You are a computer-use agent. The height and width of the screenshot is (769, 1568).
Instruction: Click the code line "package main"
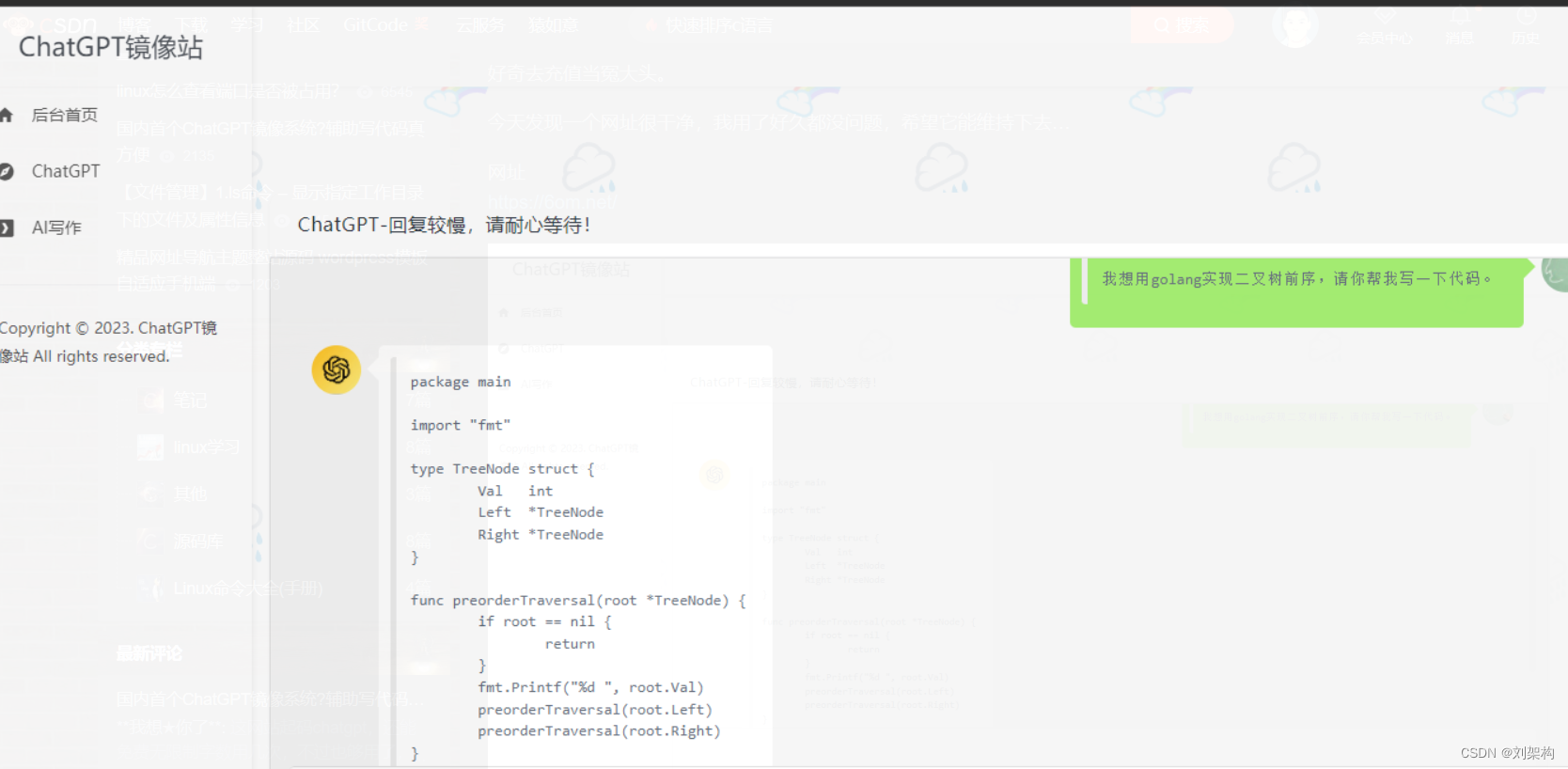[461, 382]
